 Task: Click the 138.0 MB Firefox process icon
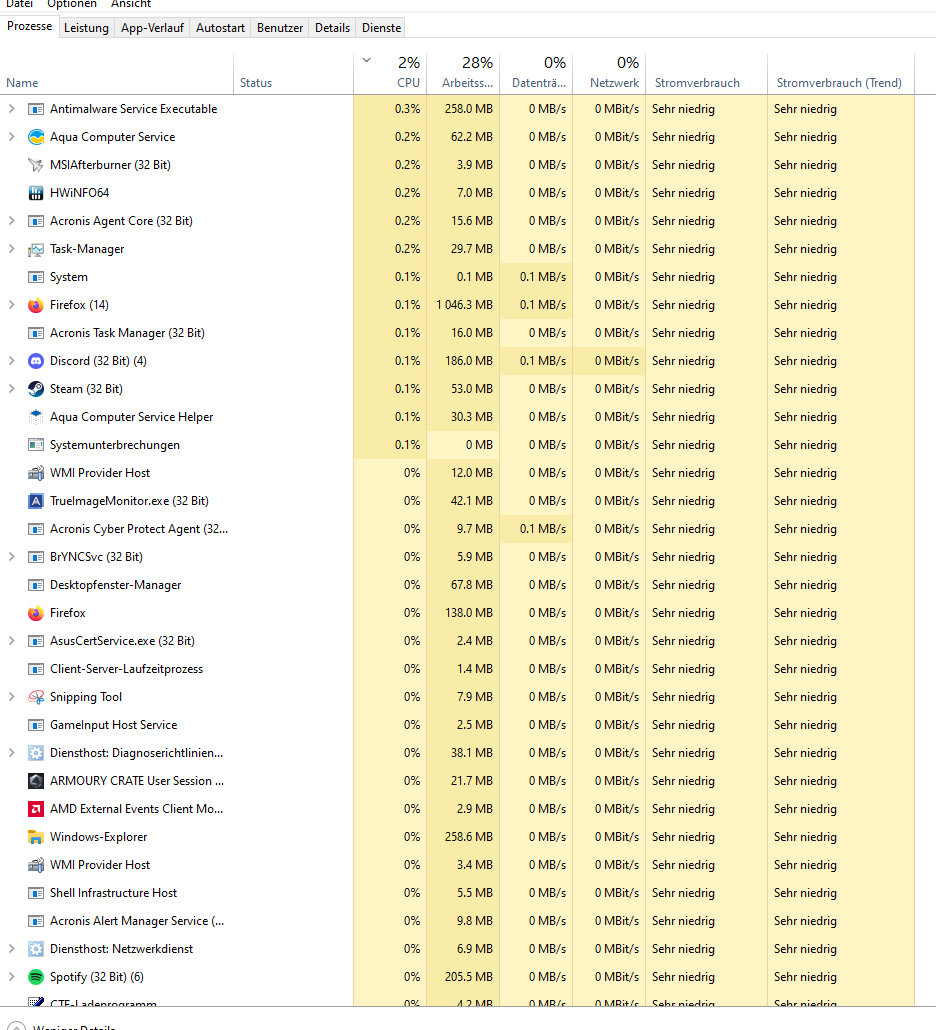[36, 613]
